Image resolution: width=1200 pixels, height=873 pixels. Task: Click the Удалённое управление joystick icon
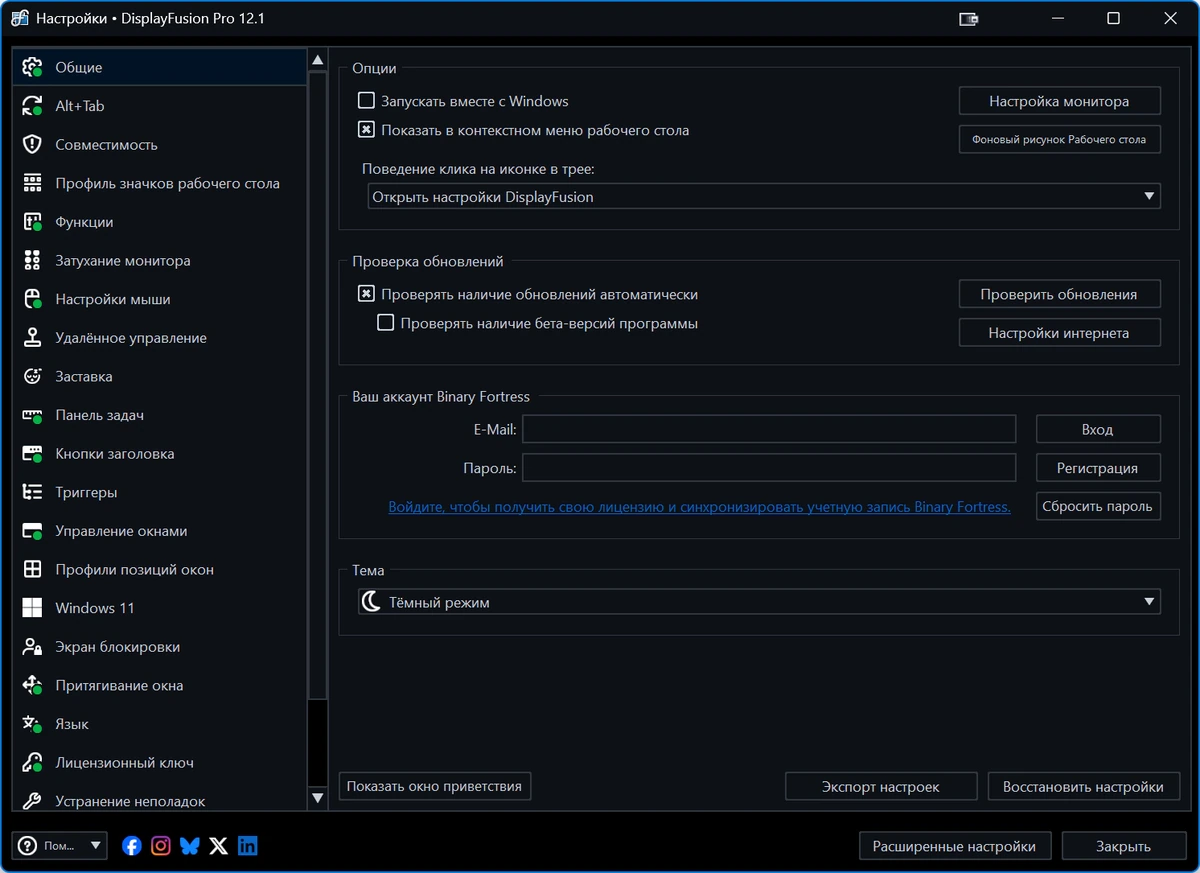pos(32,338)
